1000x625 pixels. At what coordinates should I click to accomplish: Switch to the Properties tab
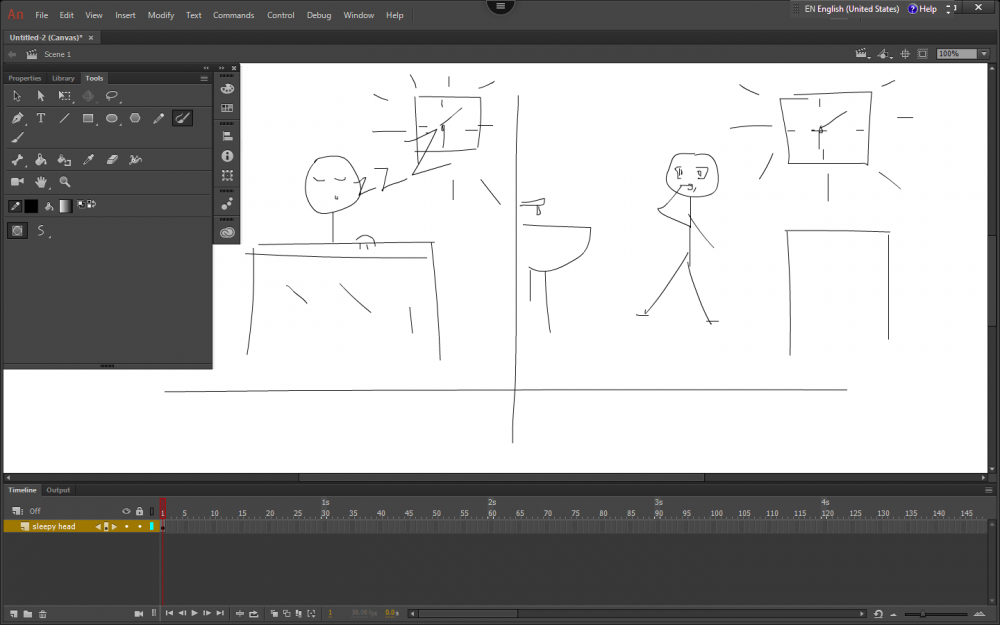point(25,78)
